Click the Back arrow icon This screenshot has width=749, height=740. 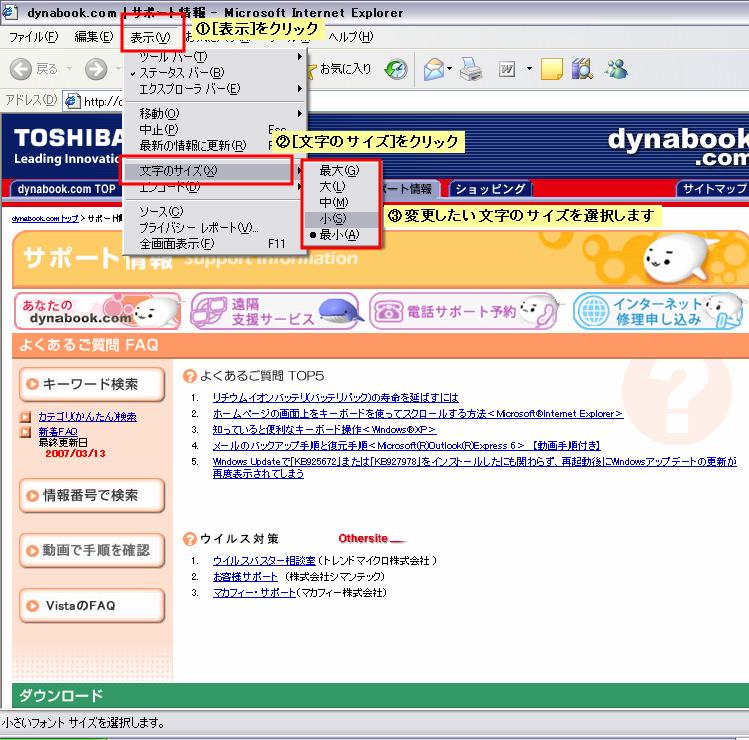[x=21, y=69]
